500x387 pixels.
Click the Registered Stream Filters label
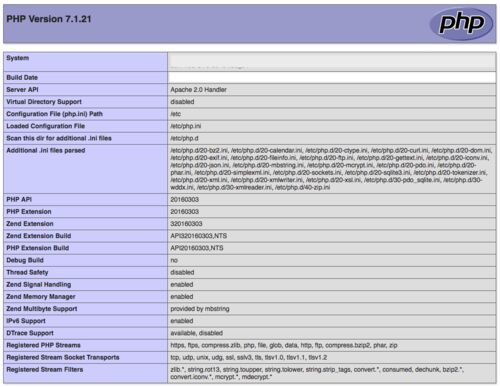[45, 369]
